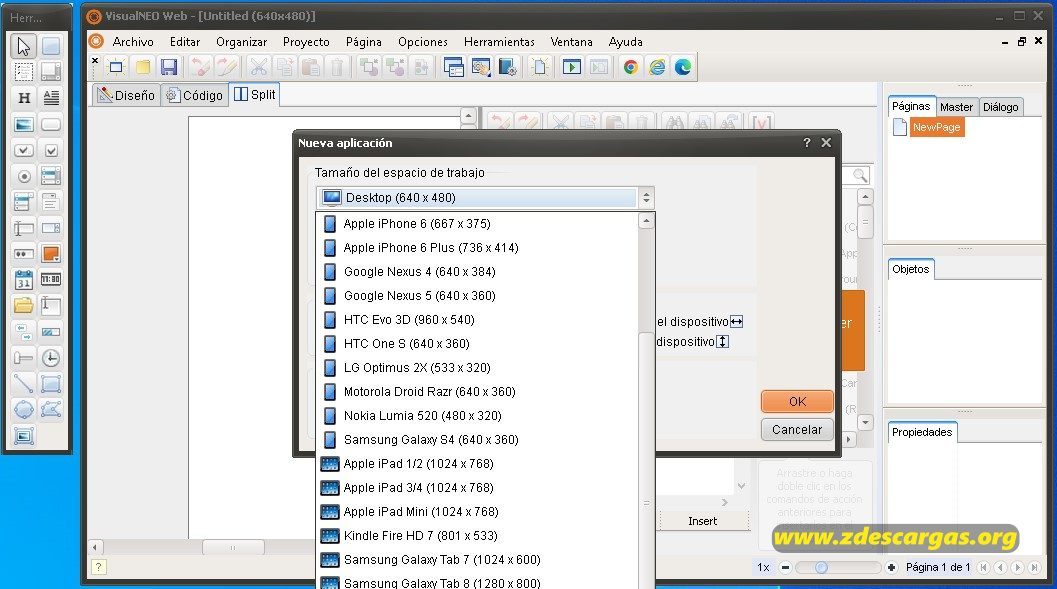Image resolution: width=1057 pixels, height=589 pixels.
Task: Run the project with green play icon
Action: [x=572, y=67]
